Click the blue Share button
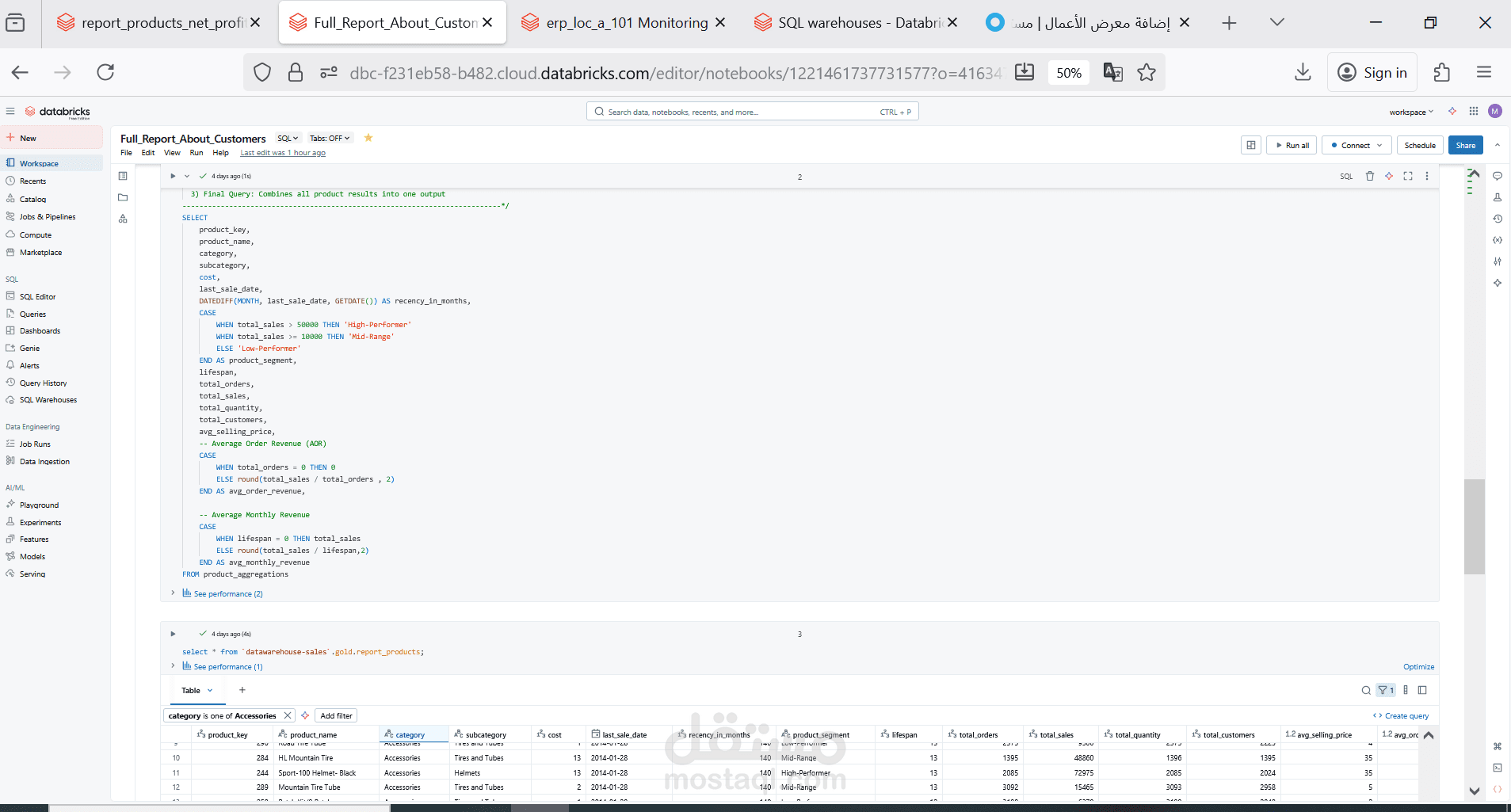The height and width of the screenshot is (812, 1511). tap(1466, 145)
